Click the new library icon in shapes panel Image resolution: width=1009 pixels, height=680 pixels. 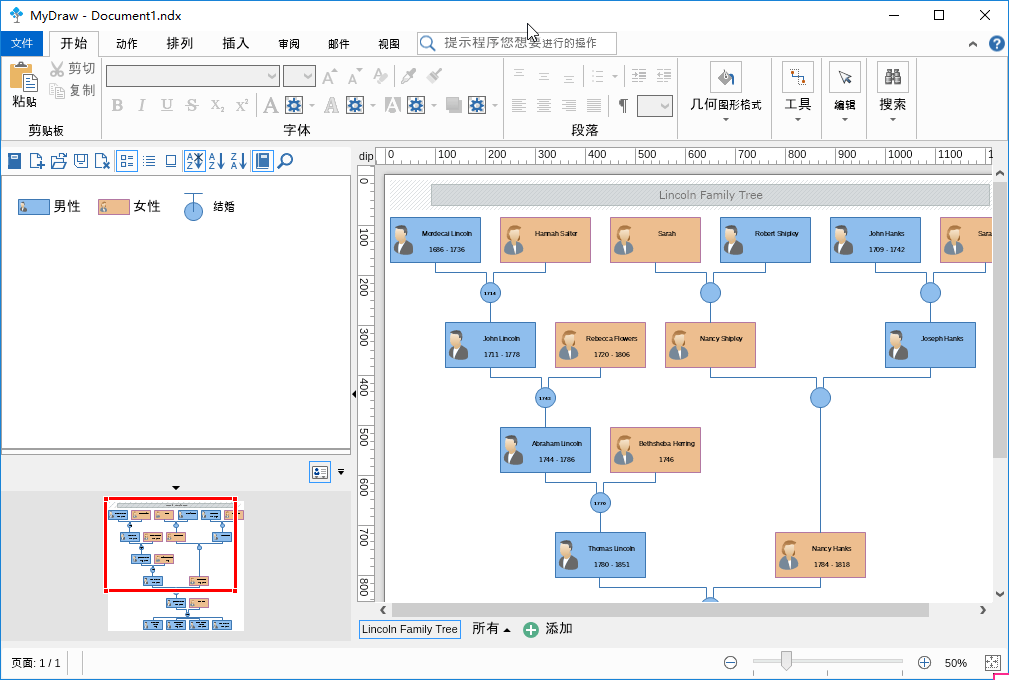[x=37, y=161]
